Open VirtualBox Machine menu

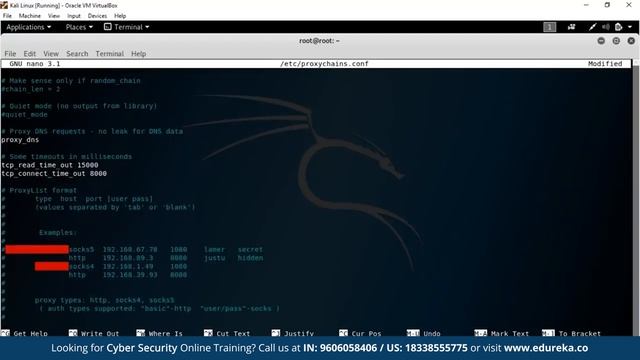pos(29,16)
